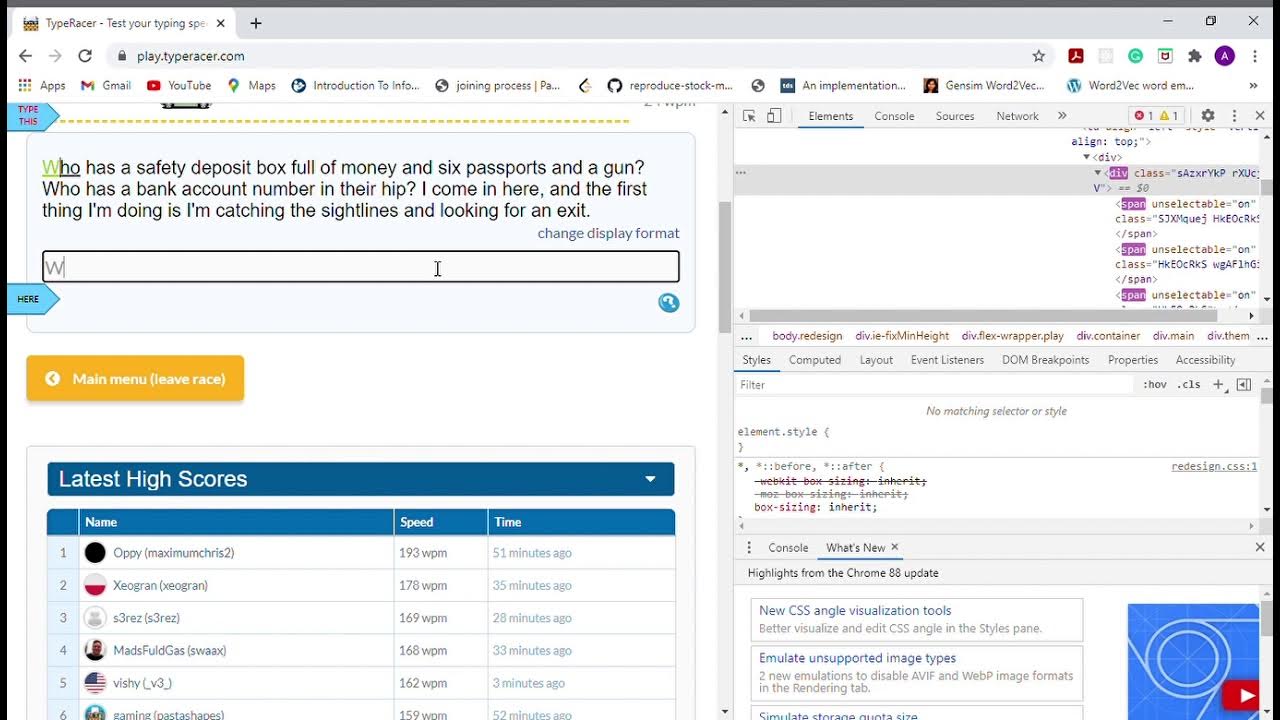Click Main menu (leave race) button
Viewport: 1280px width, 720px height.
[x=135, y=379]
